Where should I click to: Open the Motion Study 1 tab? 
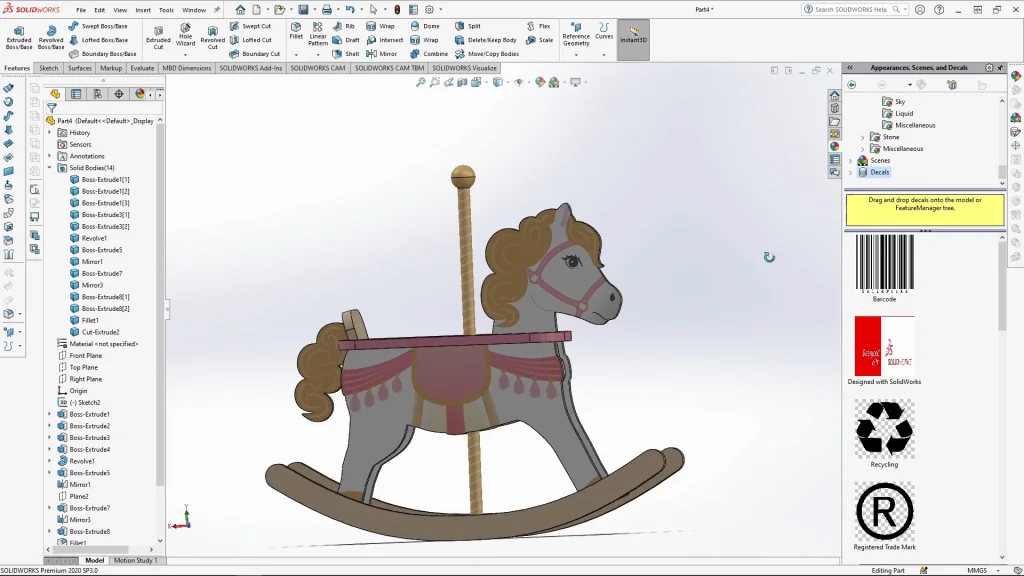coord(133,561)
